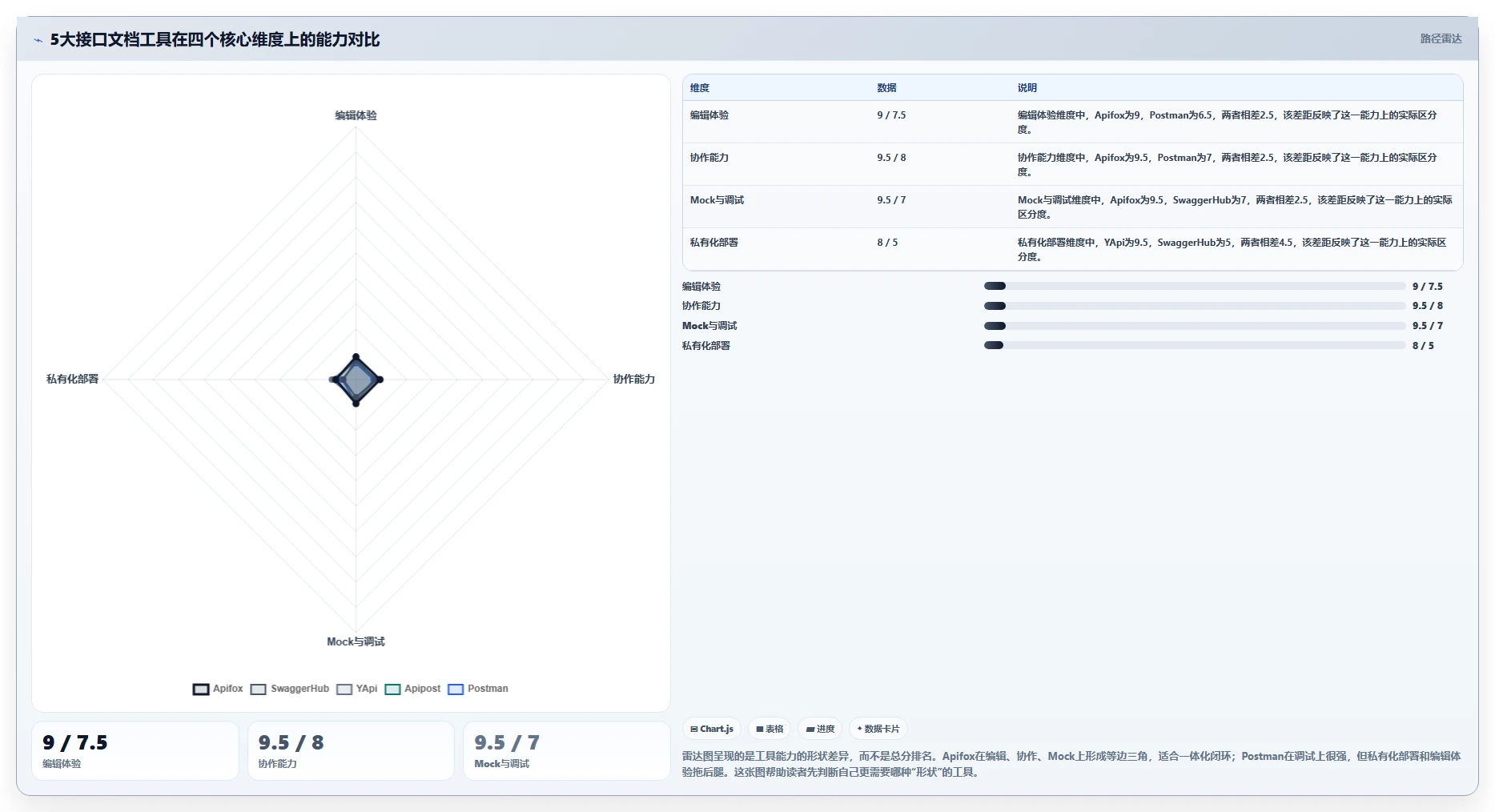Image resolution: width=1495 pixels, height=812 pixels.
Task: Click the 协作能力 radar axis label
Action: pos(634,379)
